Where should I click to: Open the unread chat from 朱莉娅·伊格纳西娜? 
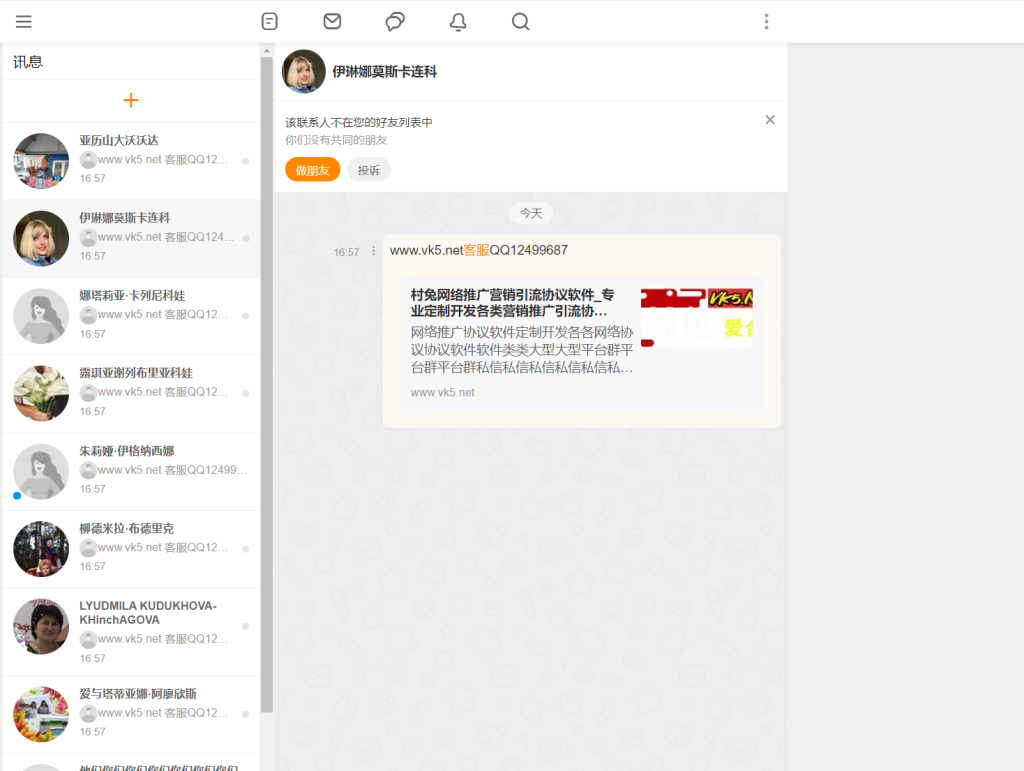tap(130, 470)
